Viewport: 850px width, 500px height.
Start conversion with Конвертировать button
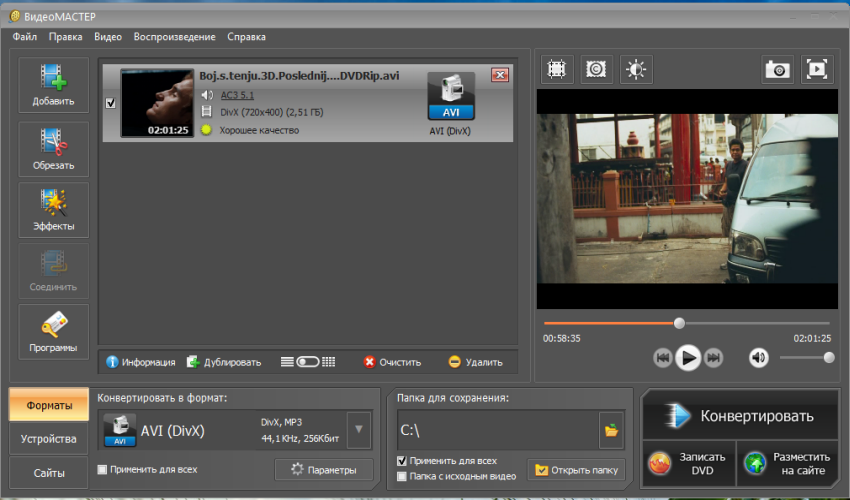pos(740,416)
